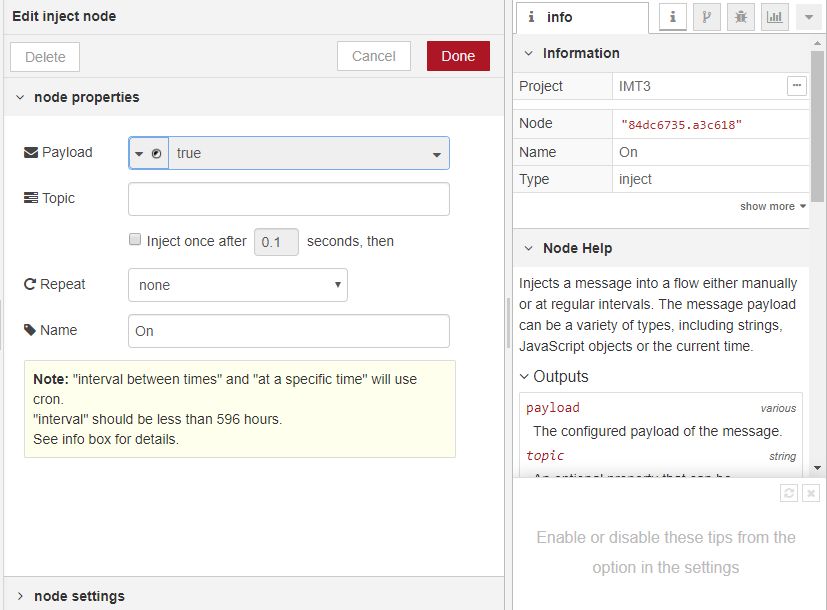
Task: Collapse the Outputs section
Action: (x=524, y=376)
